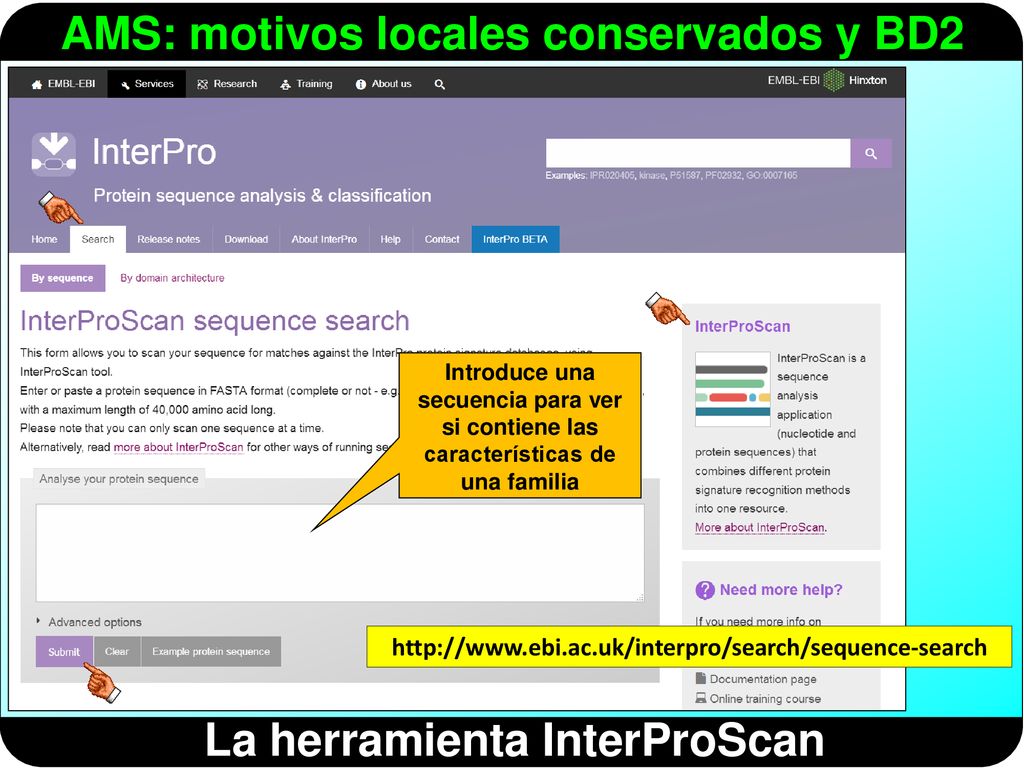Select the Search tab
This screenshot has width=1024, height=768.
[x=98, y=239]
